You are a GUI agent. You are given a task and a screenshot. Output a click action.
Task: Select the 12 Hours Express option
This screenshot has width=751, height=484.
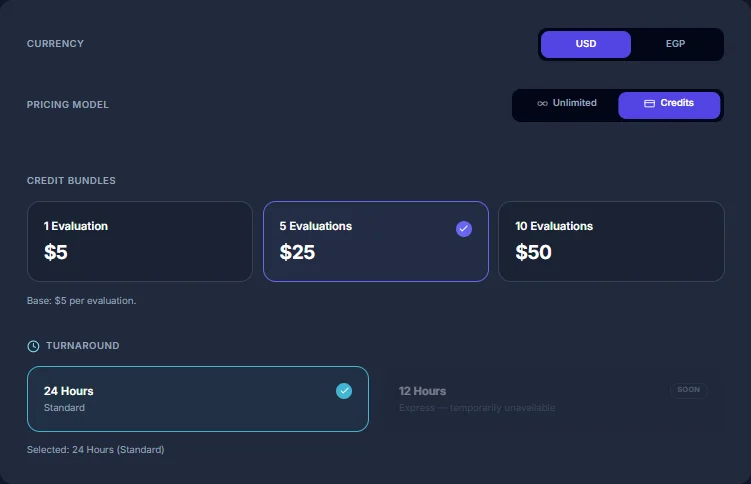click(x=553, y=399)
